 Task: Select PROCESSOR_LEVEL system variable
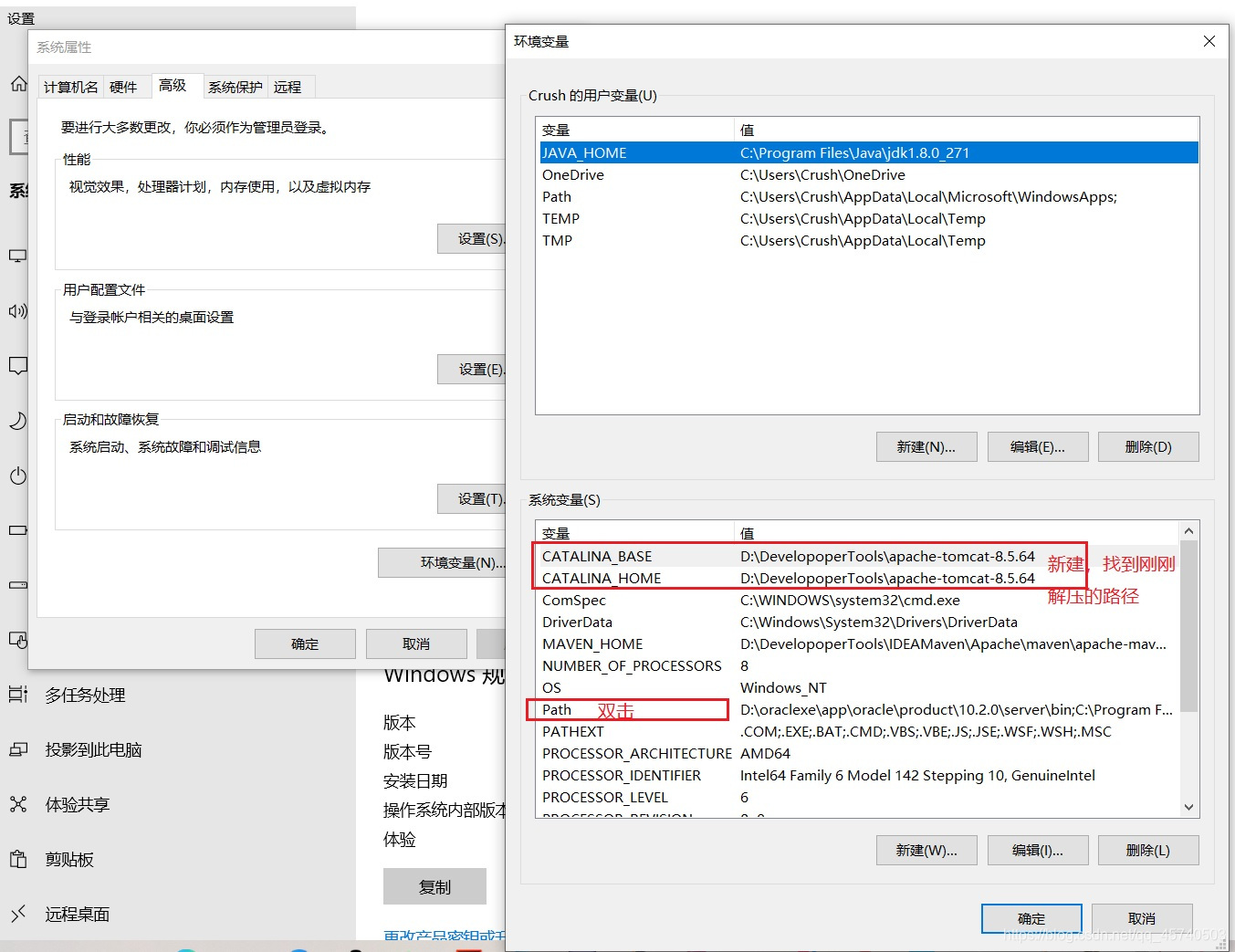[x=858, y=798]
